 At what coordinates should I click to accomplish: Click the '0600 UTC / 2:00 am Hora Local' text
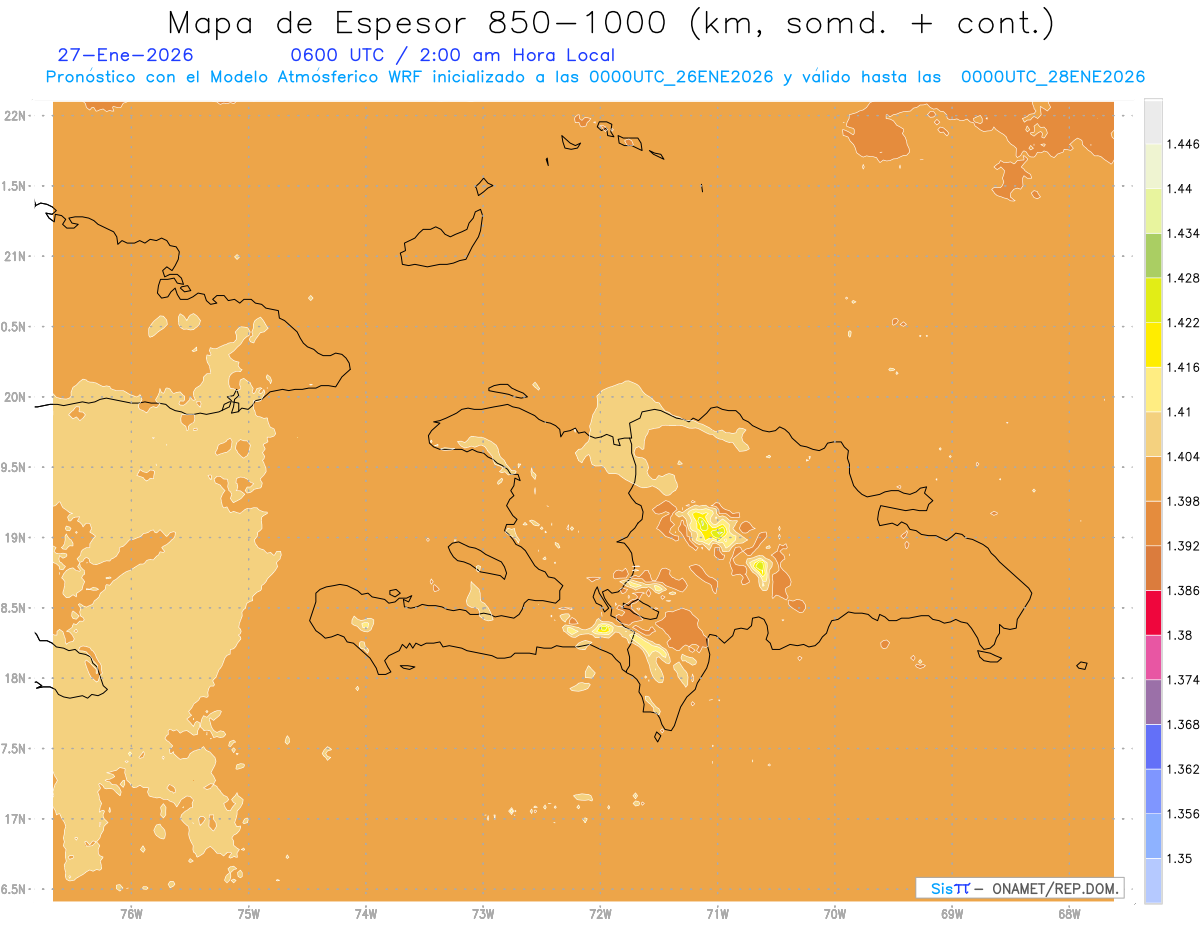pos(452,56)
